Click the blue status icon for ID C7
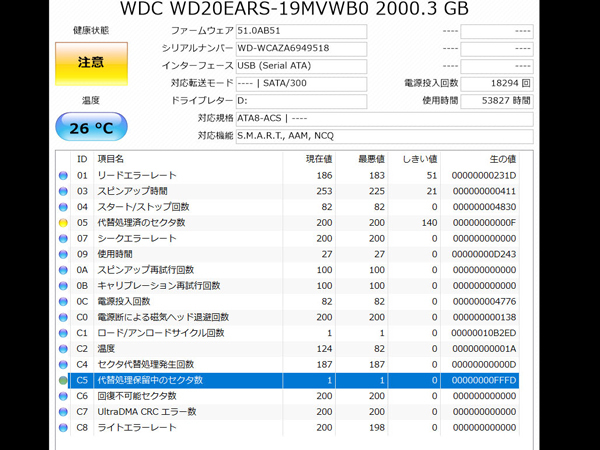600x450 pixels. tap(63, 412)
